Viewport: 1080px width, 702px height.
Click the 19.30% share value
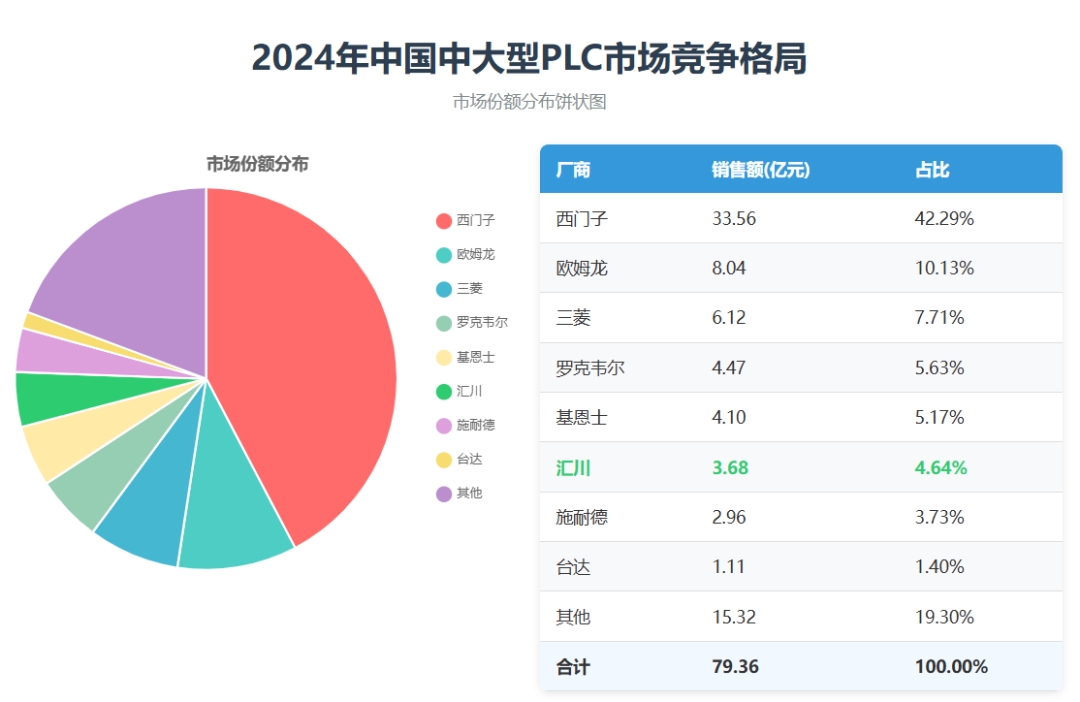[x=944, y=618]
